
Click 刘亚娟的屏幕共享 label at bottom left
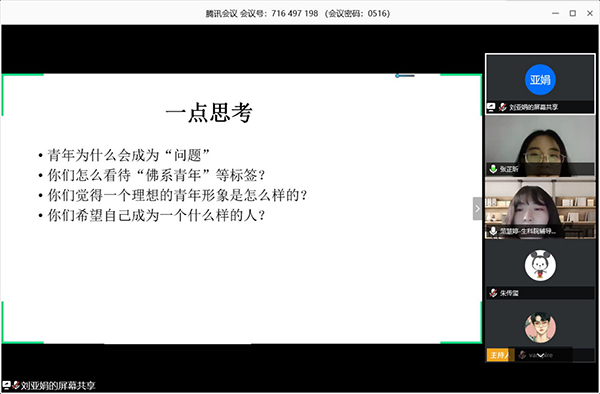click(58, 385)
